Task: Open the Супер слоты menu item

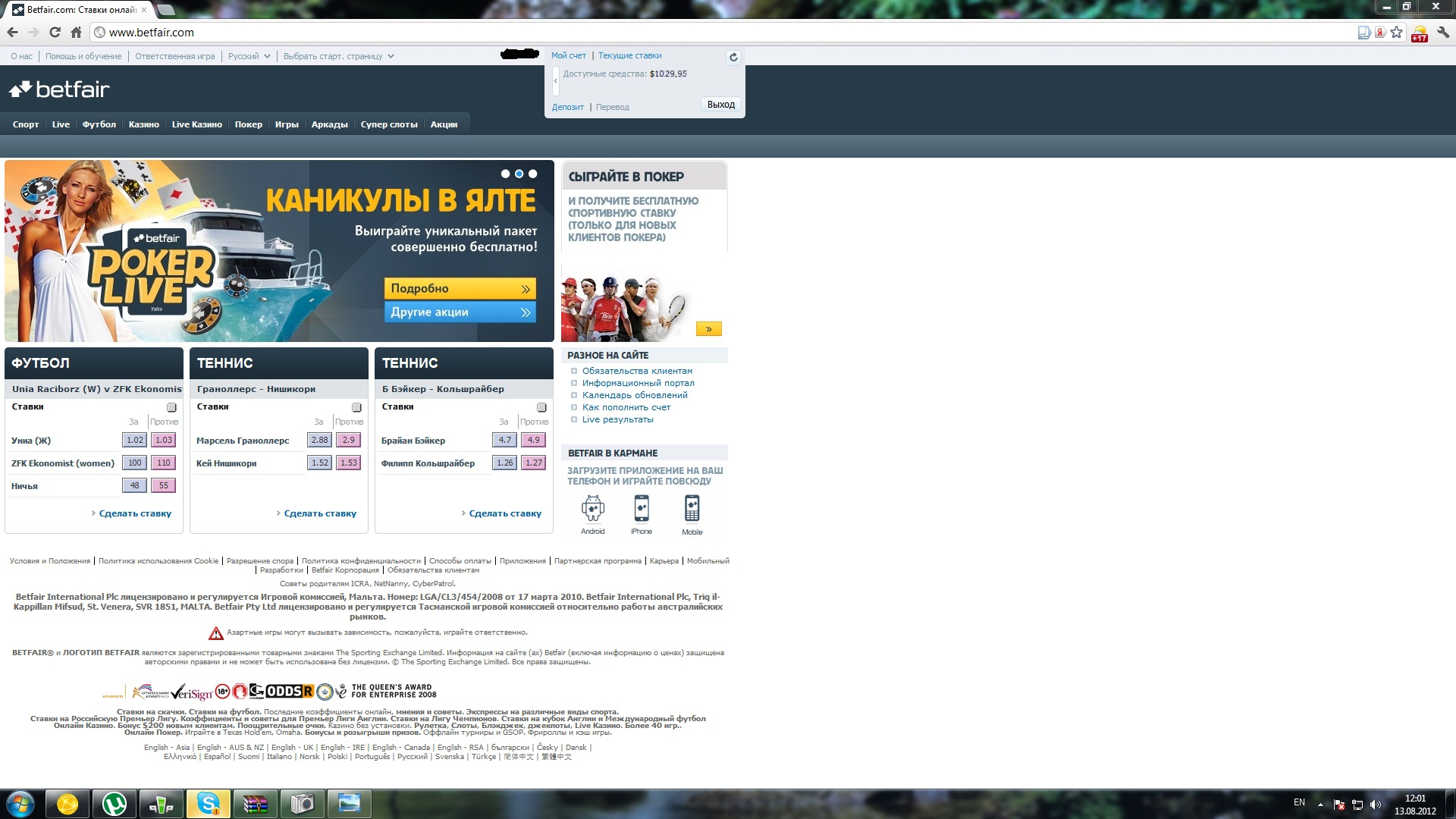Action: [x=389, y=124]
